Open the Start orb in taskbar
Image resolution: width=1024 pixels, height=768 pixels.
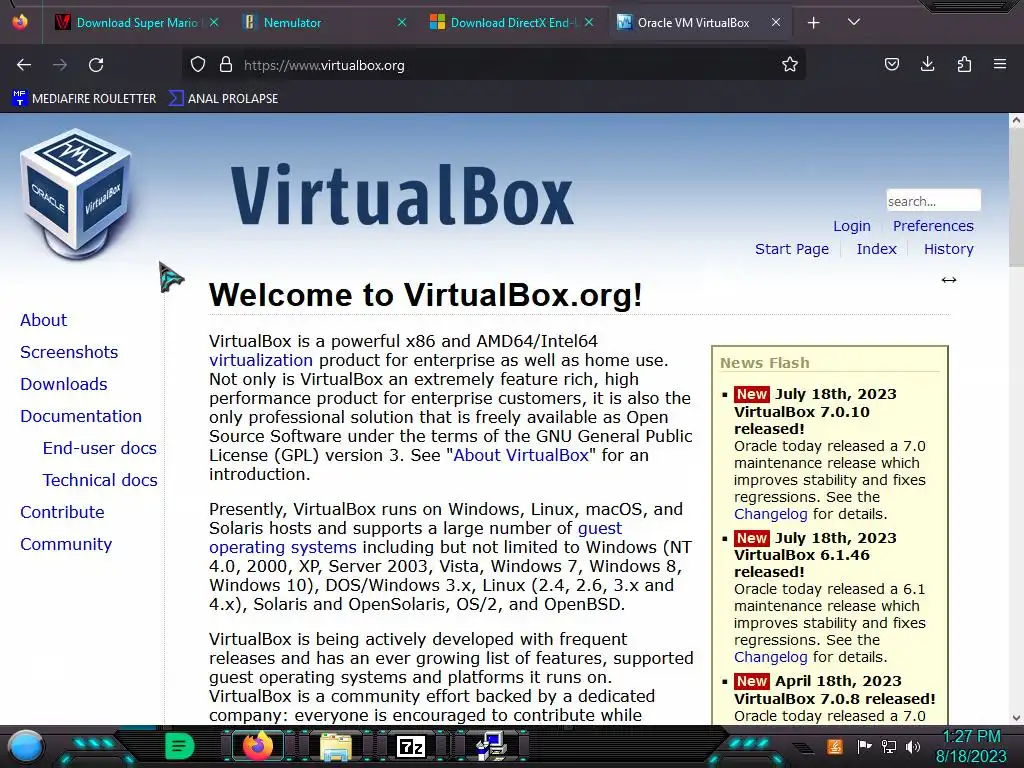pos(25,746)
